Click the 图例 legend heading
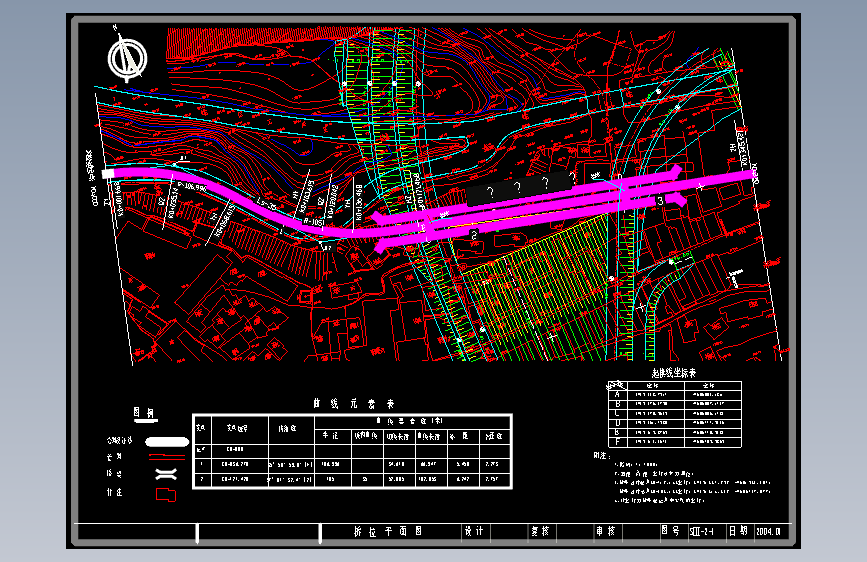The image size is (867, 562). (144, 413)
